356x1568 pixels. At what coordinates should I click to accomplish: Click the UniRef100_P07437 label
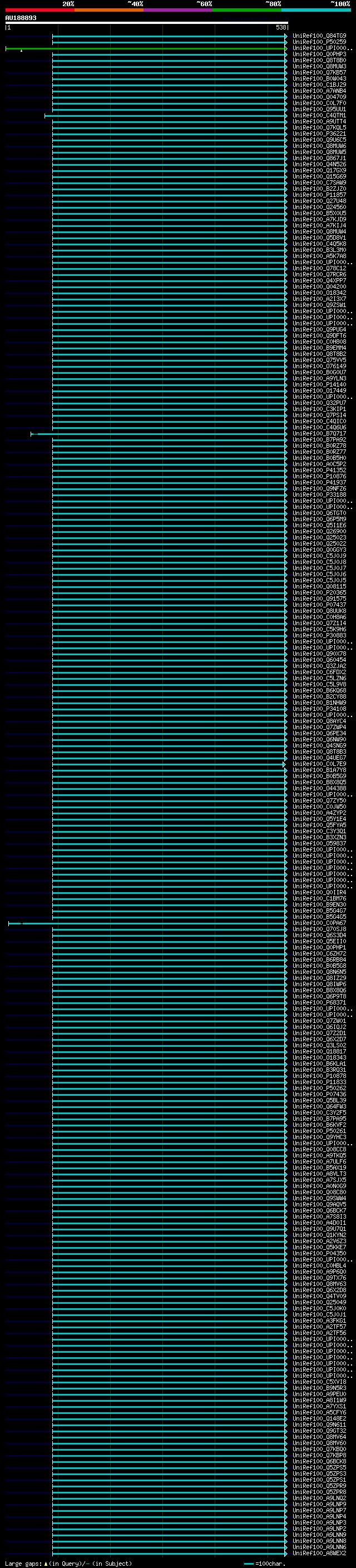tap(319, 605)
